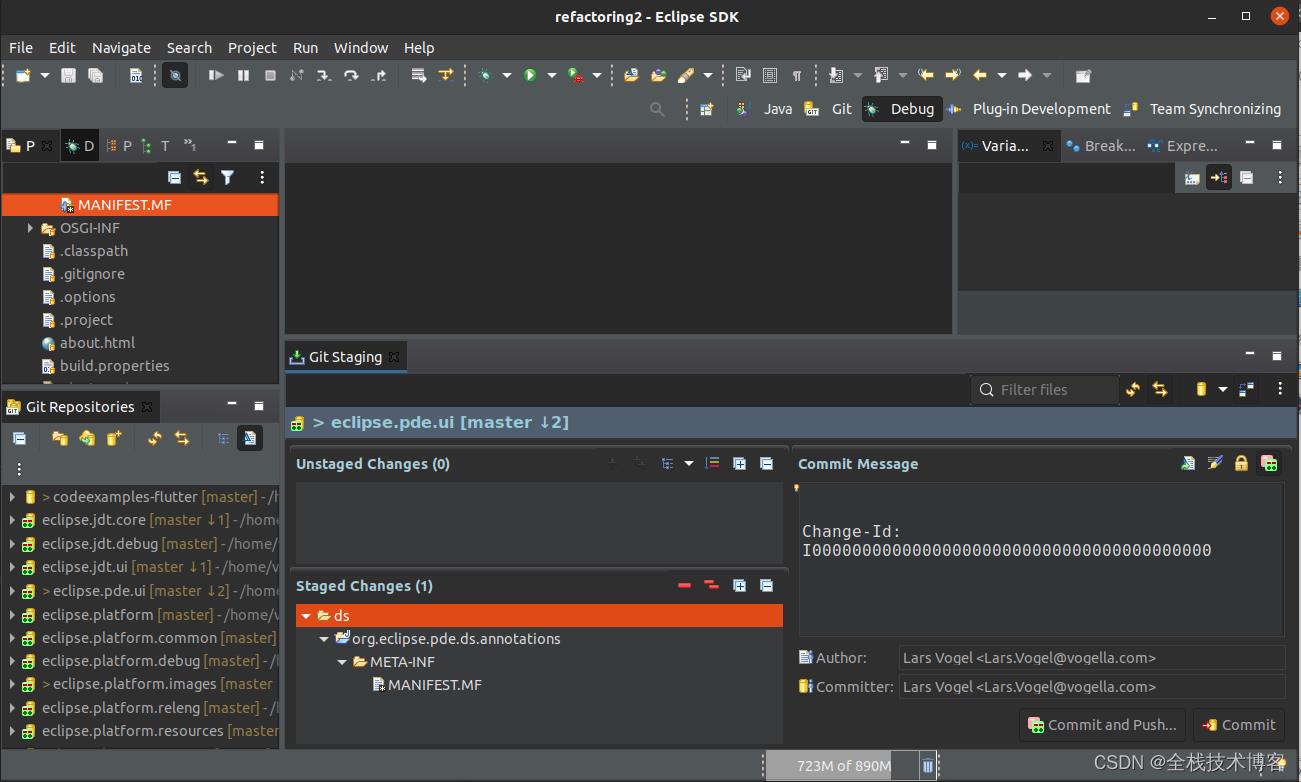Switch to the Java perspective
Image resolution: width=1301 pixels, height=782 pixels.
(x=766, y=109)
